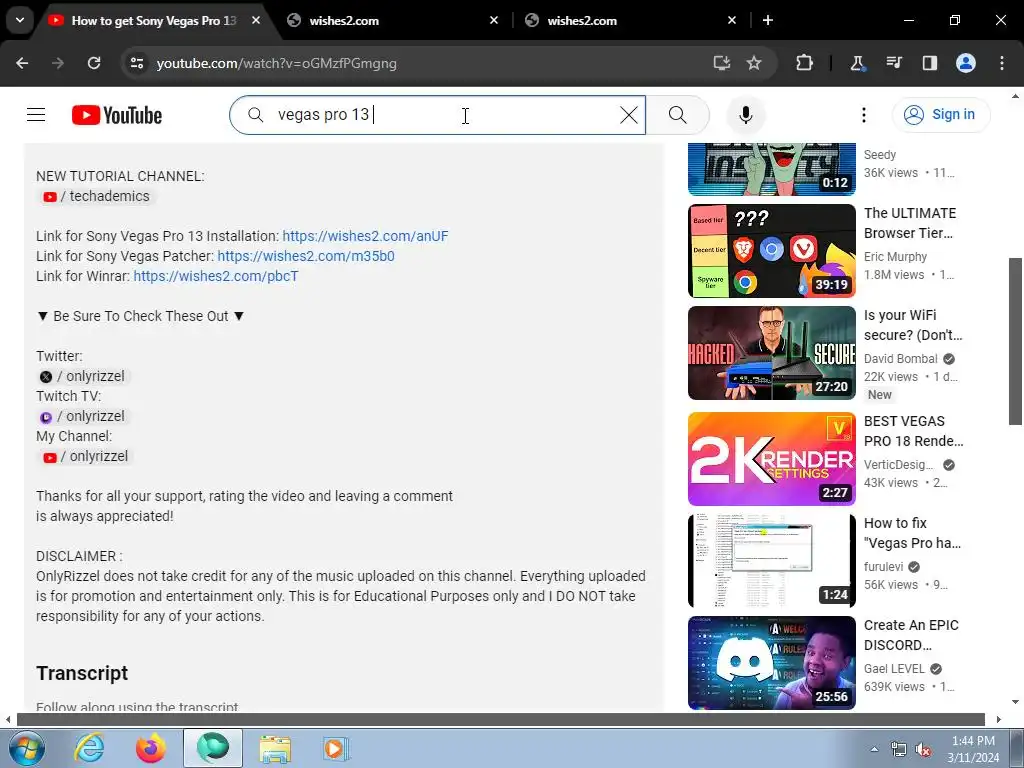This screenshot has height=768, width=1024.
Task: Close the second wishes2.com tab
Action: (x=731, y=21)
